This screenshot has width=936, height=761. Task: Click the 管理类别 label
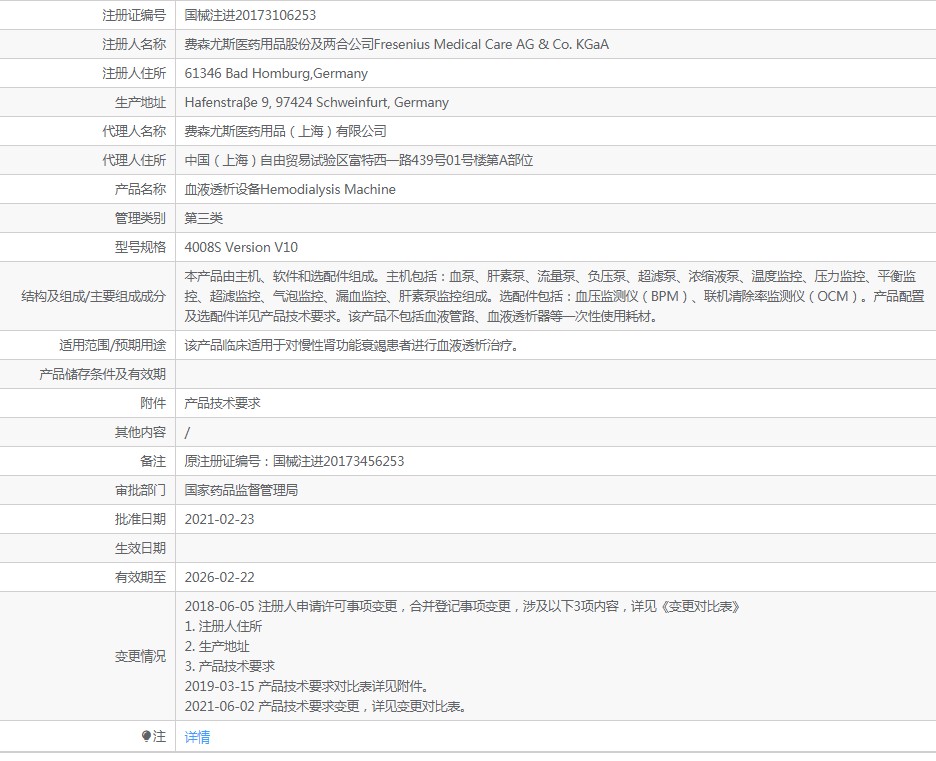(140, 218)
